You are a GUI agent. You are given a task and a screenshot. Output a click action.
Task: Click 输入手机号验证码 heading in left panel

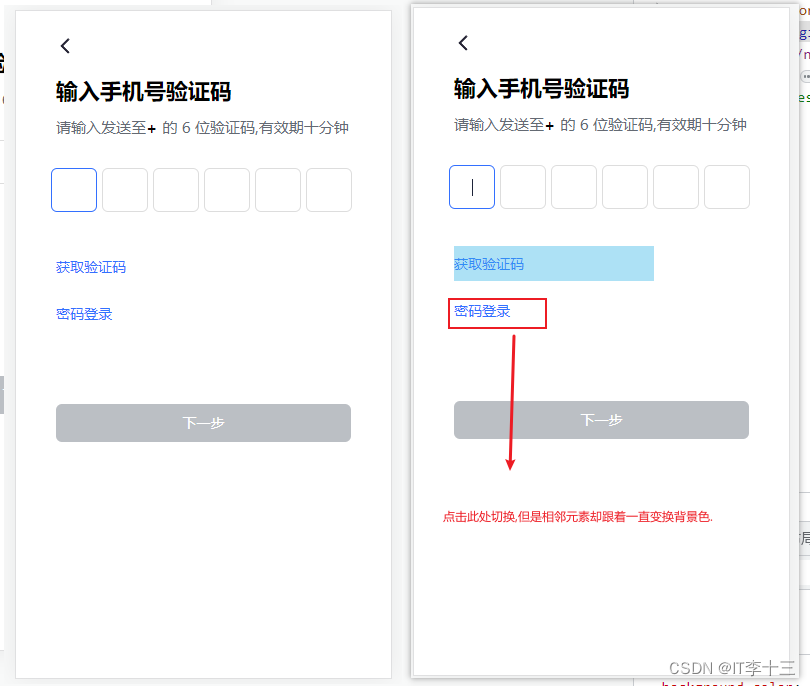tap(144, 91)
